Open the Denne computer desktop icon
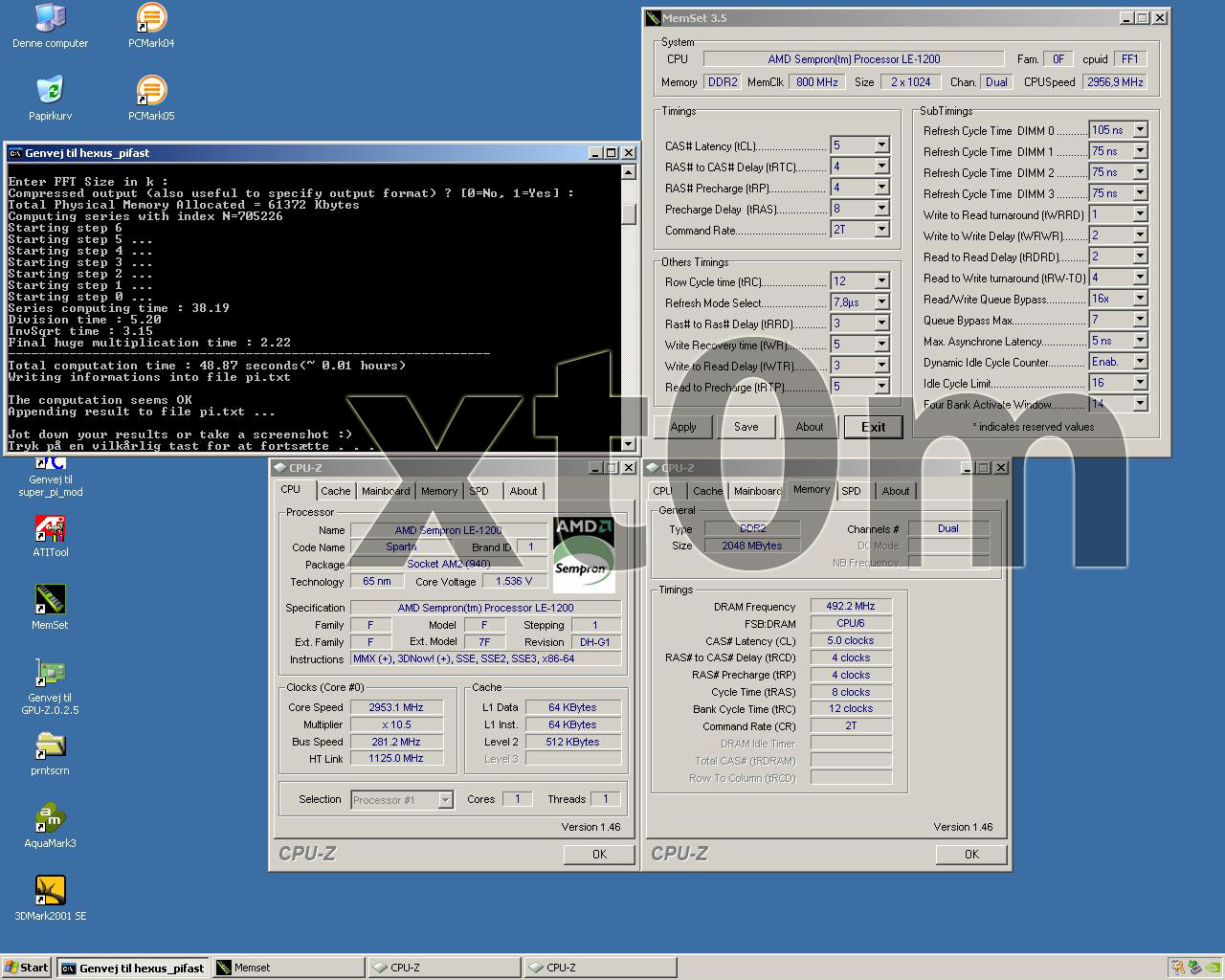Image resolution: width=1225 pixels, height=980 pixels. (50, 25)
